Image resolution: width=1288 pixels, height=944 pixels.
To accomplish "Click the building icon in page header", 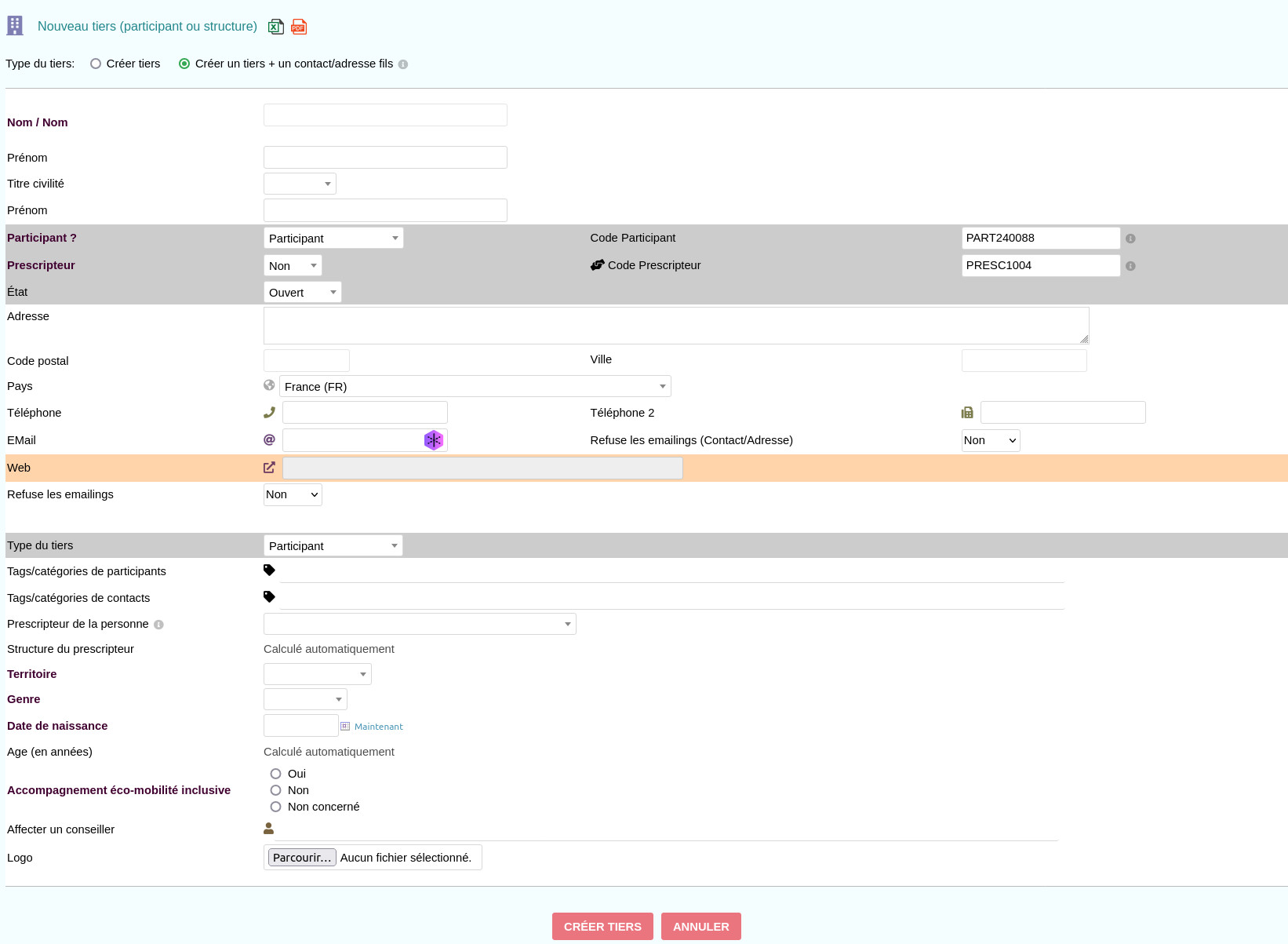I will 15,26.
